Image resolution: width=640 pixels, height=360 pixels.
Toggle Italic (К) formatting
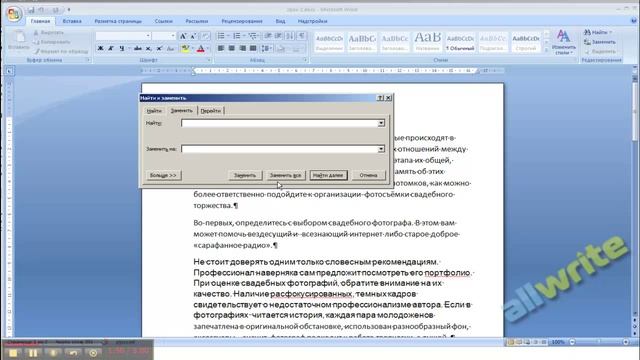click(x=111, y=49)
